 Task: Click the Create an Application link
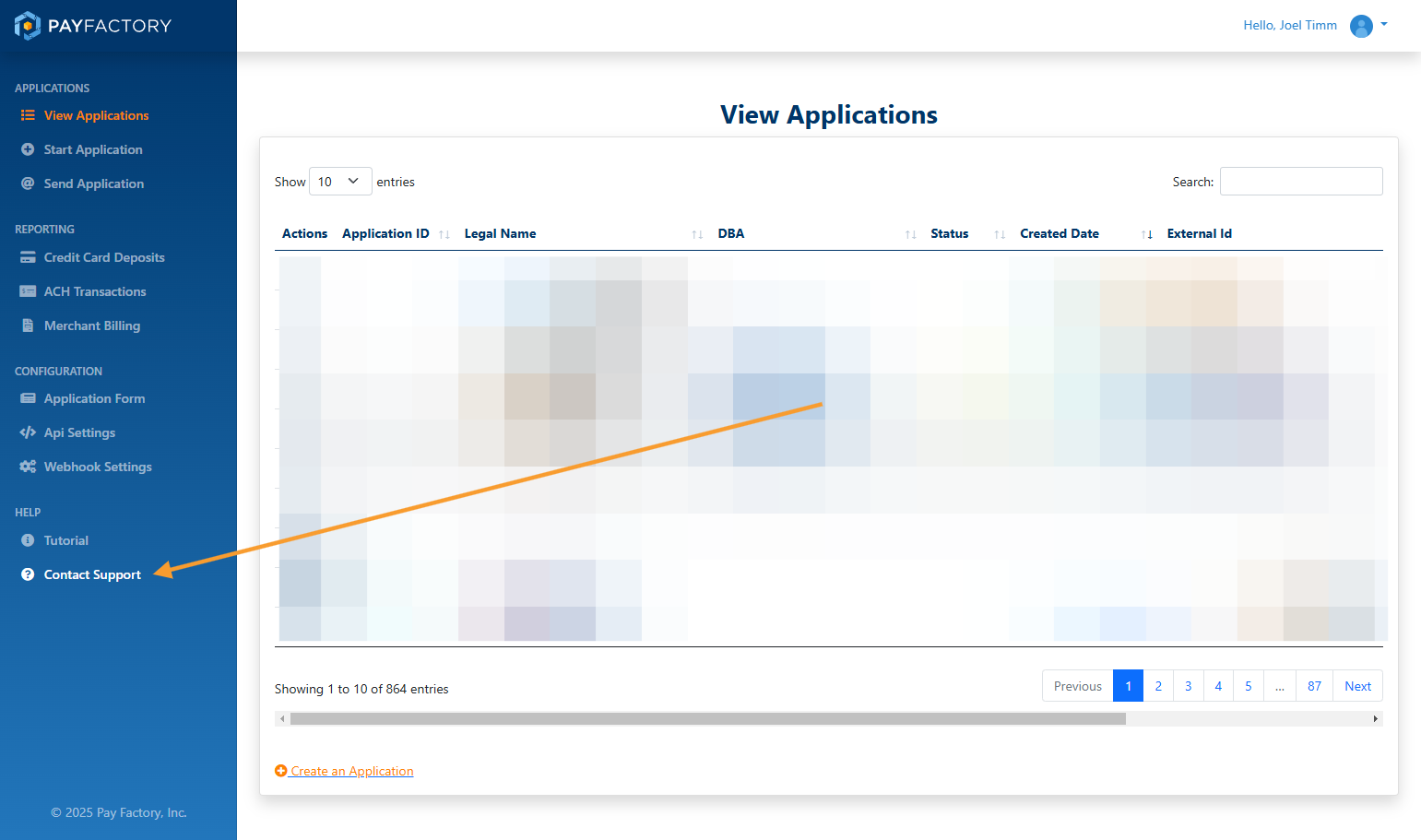point(352,771)
